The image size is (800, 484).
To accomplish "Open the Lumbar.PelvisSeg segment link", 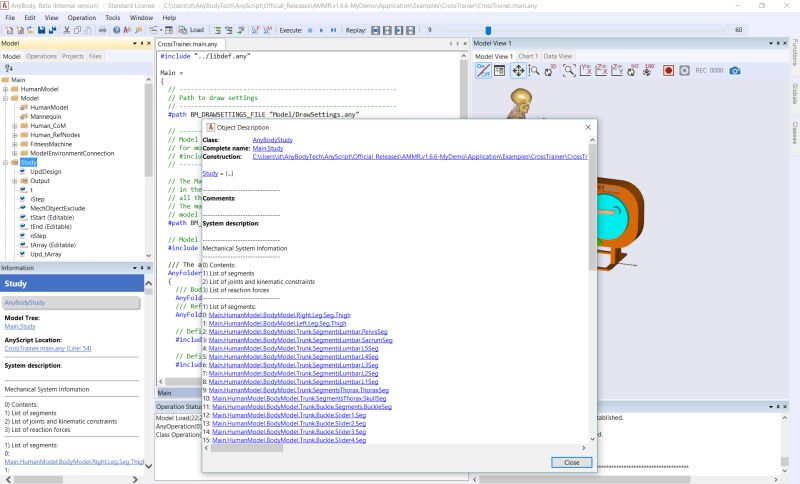I will coord(298,332).
